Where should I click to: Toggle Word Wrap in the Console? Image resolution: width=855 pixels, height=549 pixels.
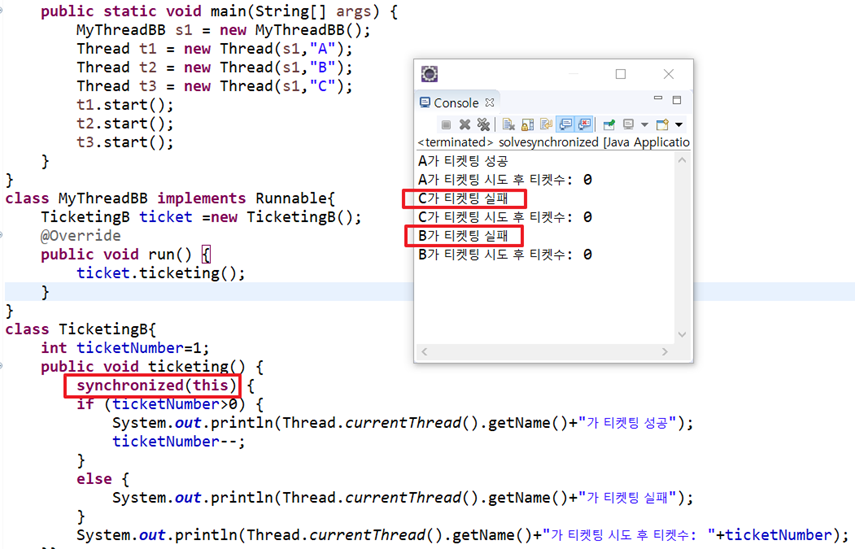pyautogui.click(x=546, y=125)
